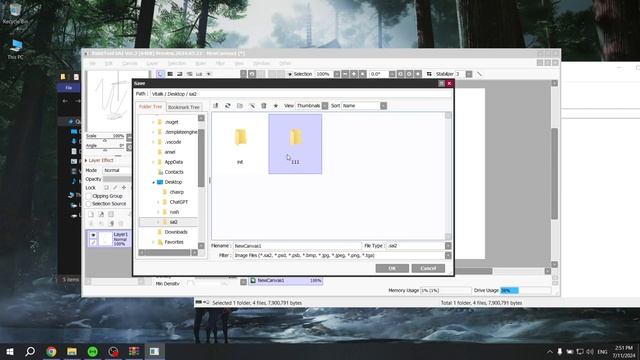Cancel the Save dialog
The image size is (640, 360).
click(428, 268)
